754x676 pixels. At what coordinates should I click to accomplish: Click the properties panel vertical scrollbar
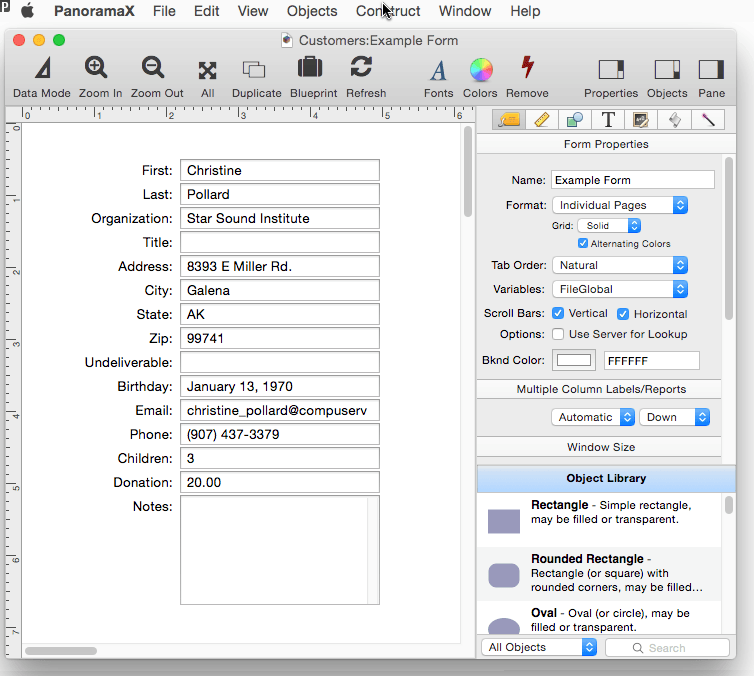pyautogui.click(x=729, y=239)
